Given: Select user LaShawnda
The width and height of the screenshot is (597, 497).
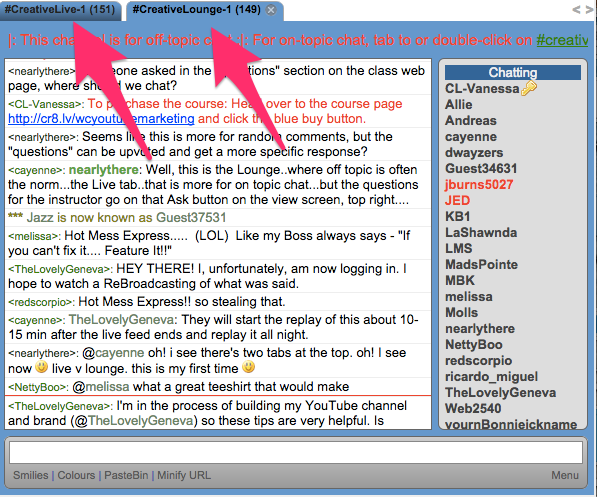Looking at the screenshot, I should [481, 233].
